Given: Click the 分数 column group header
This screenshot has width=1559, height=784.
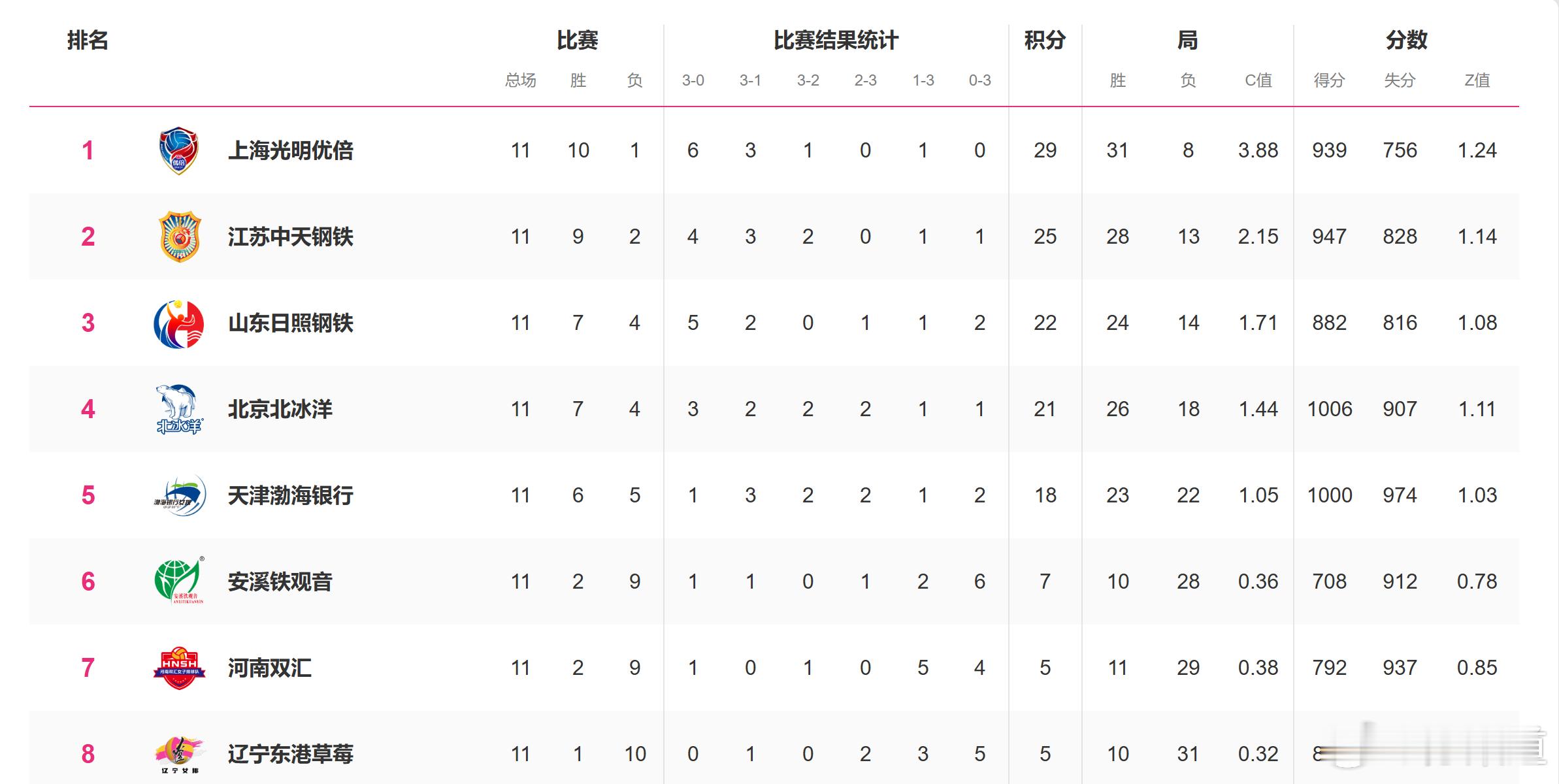Looking at the screenshot, I should point(1406,41).
